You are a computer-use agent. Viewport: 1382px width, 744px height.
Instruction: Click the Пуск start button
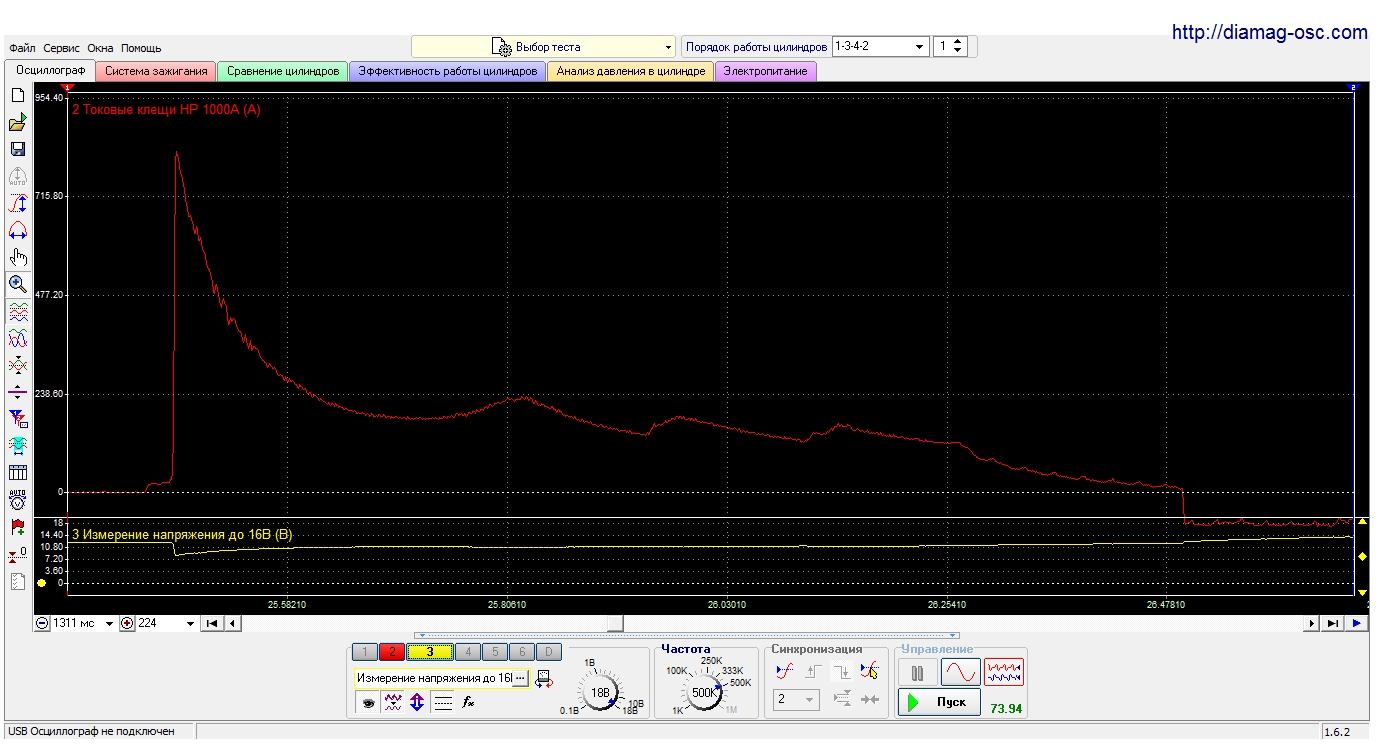coord(939,702)
